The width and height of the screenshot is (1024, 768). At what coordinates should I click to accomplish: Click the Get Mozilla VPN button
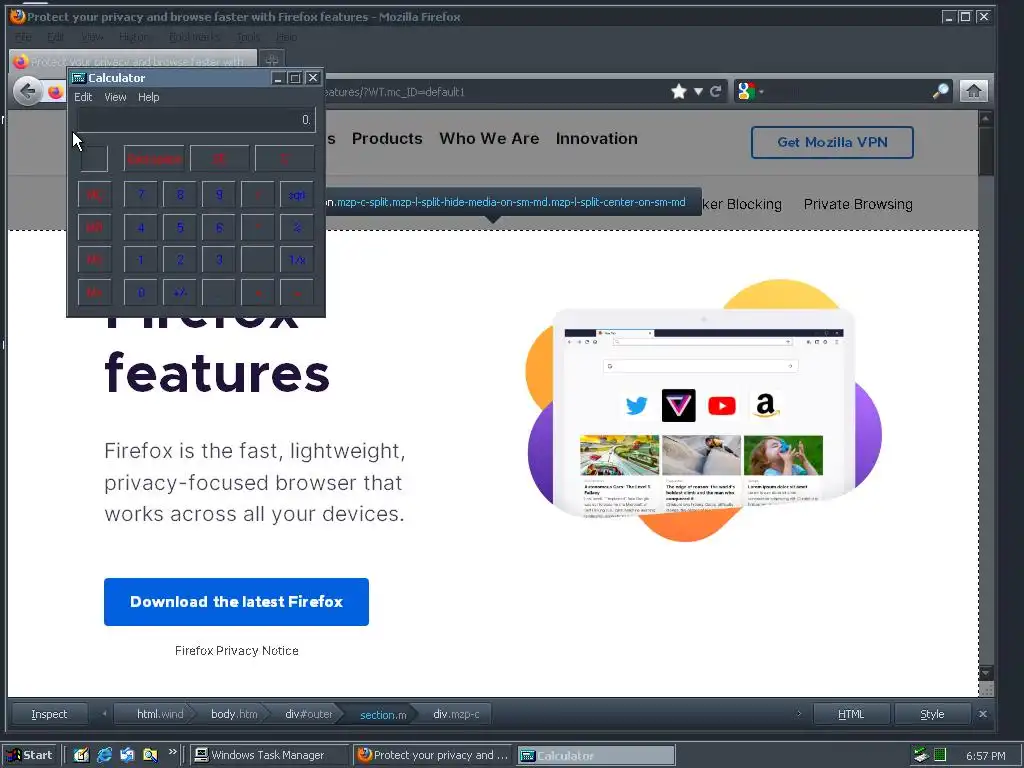pyautogui.click(x=832, y=142)
